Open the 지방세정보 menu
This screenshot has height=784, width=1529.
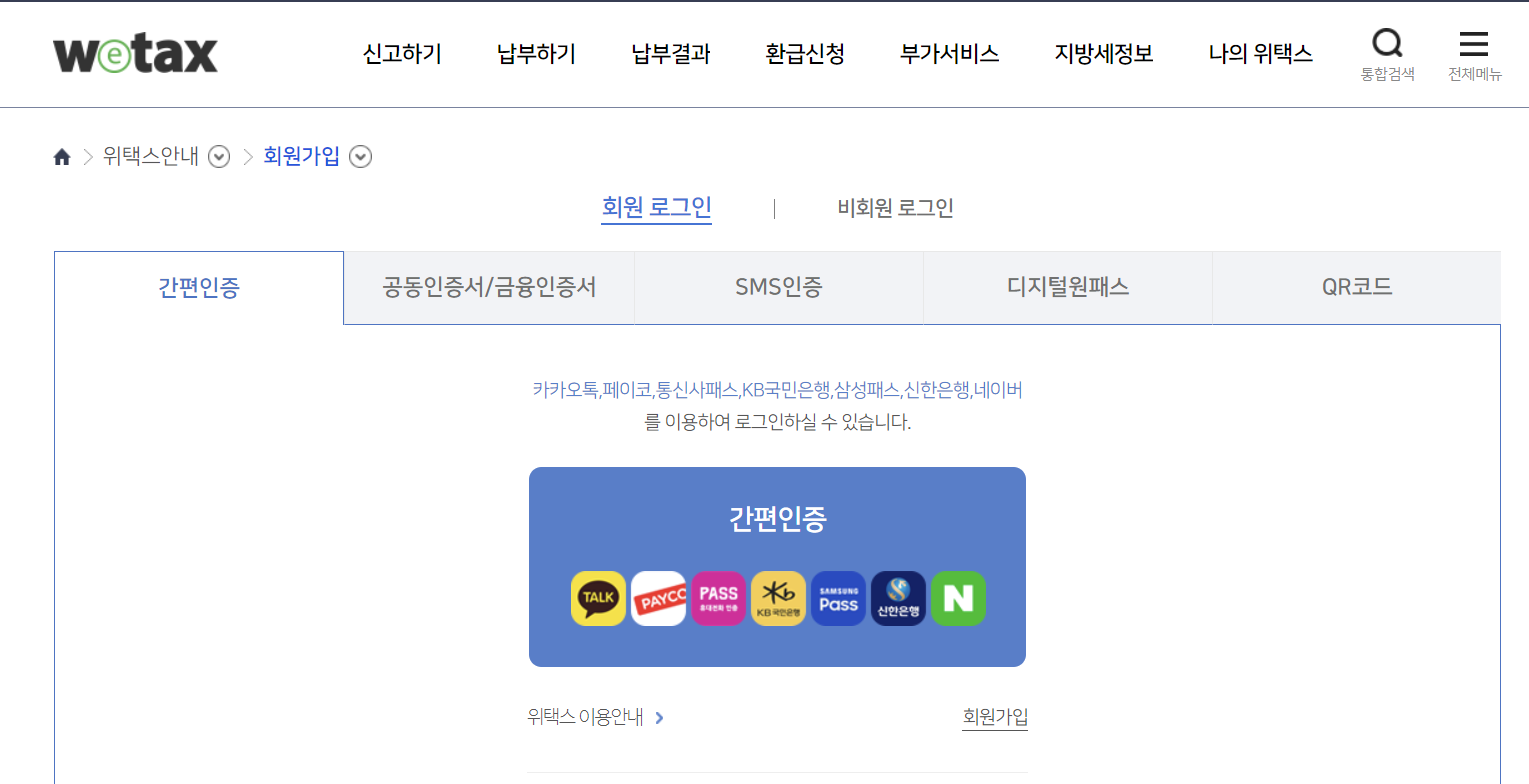(1104, 54)
